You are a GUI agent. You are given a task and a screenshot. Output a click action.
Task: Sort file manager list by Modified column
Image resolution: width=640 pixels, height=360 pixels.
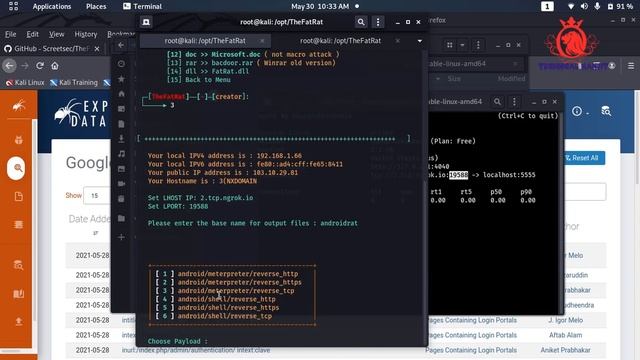point(511,79)
